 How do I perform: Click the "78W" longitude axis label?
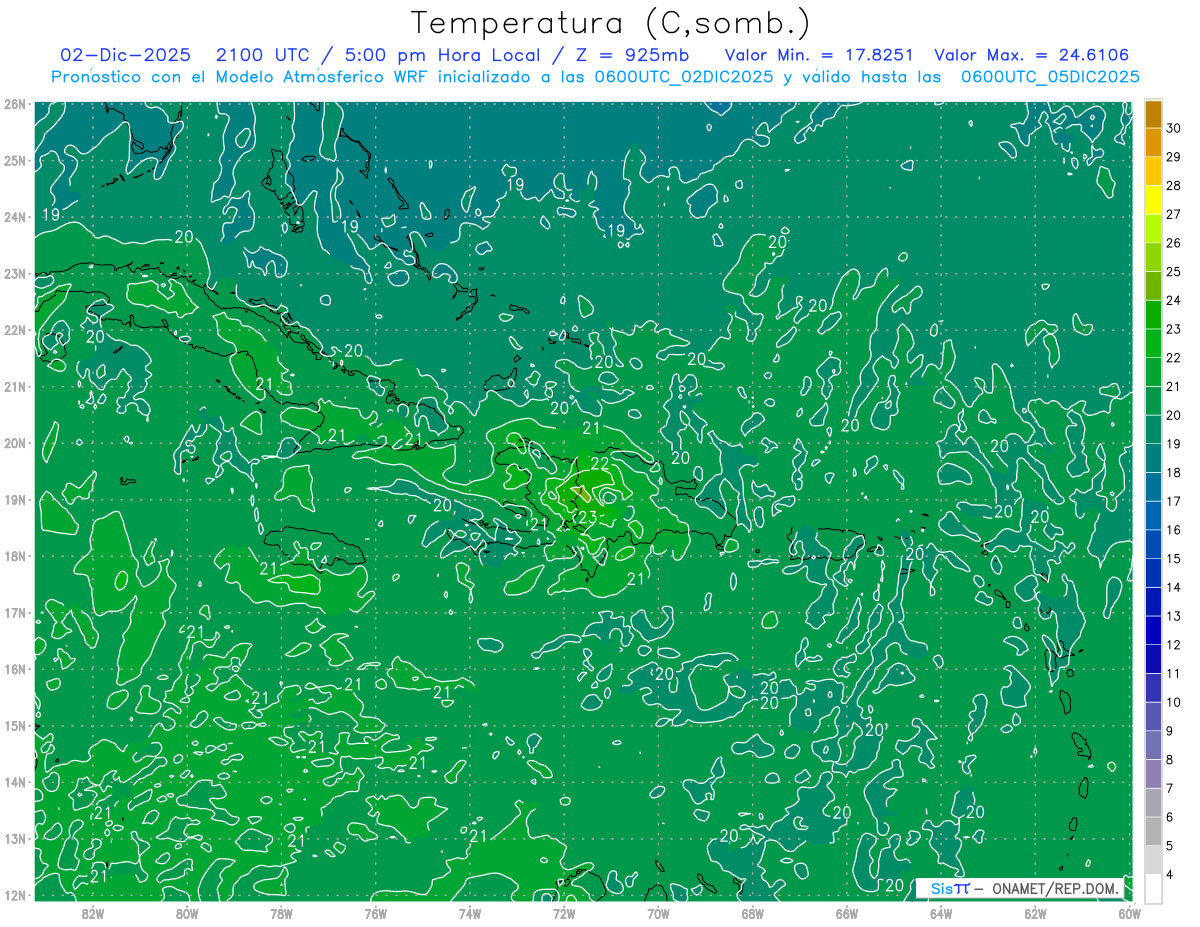(x=281, y=913)
